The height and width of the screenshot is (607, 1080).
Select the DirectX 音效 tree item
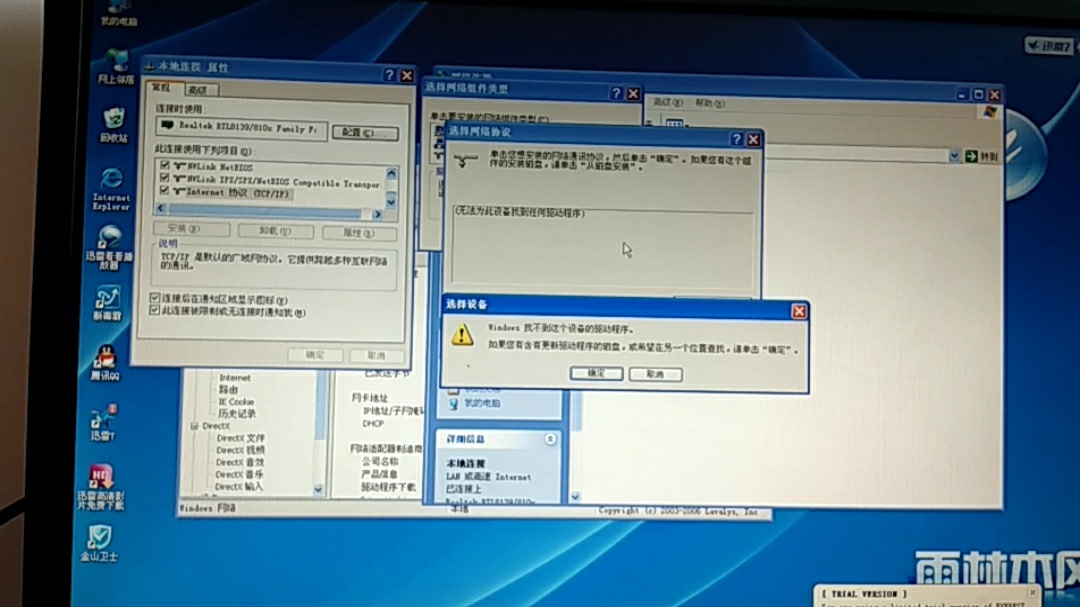(240, 462)
